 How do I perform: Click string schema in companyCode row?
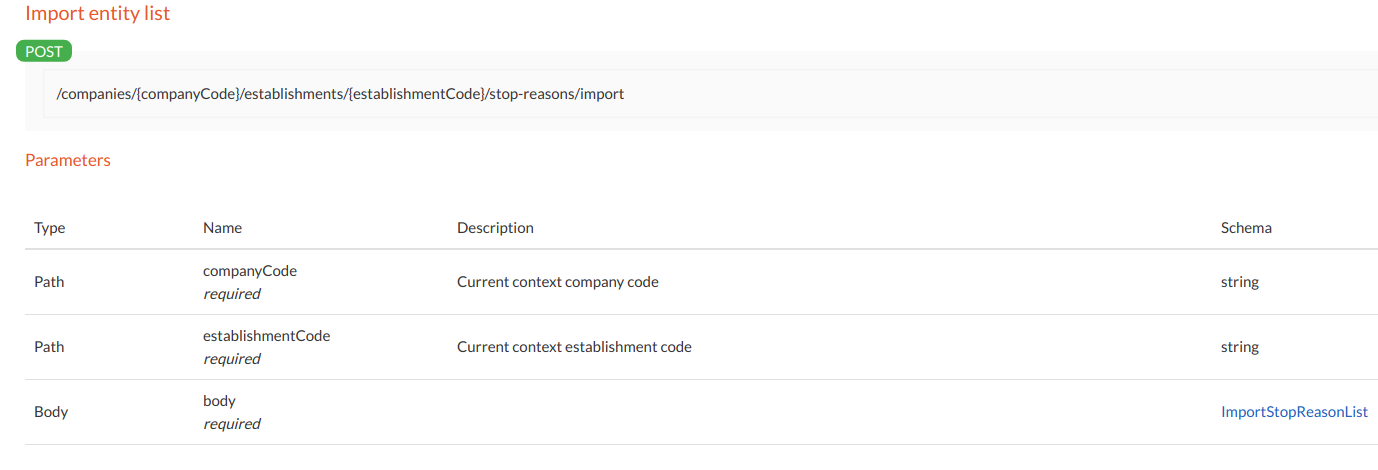click(1239, 282)
